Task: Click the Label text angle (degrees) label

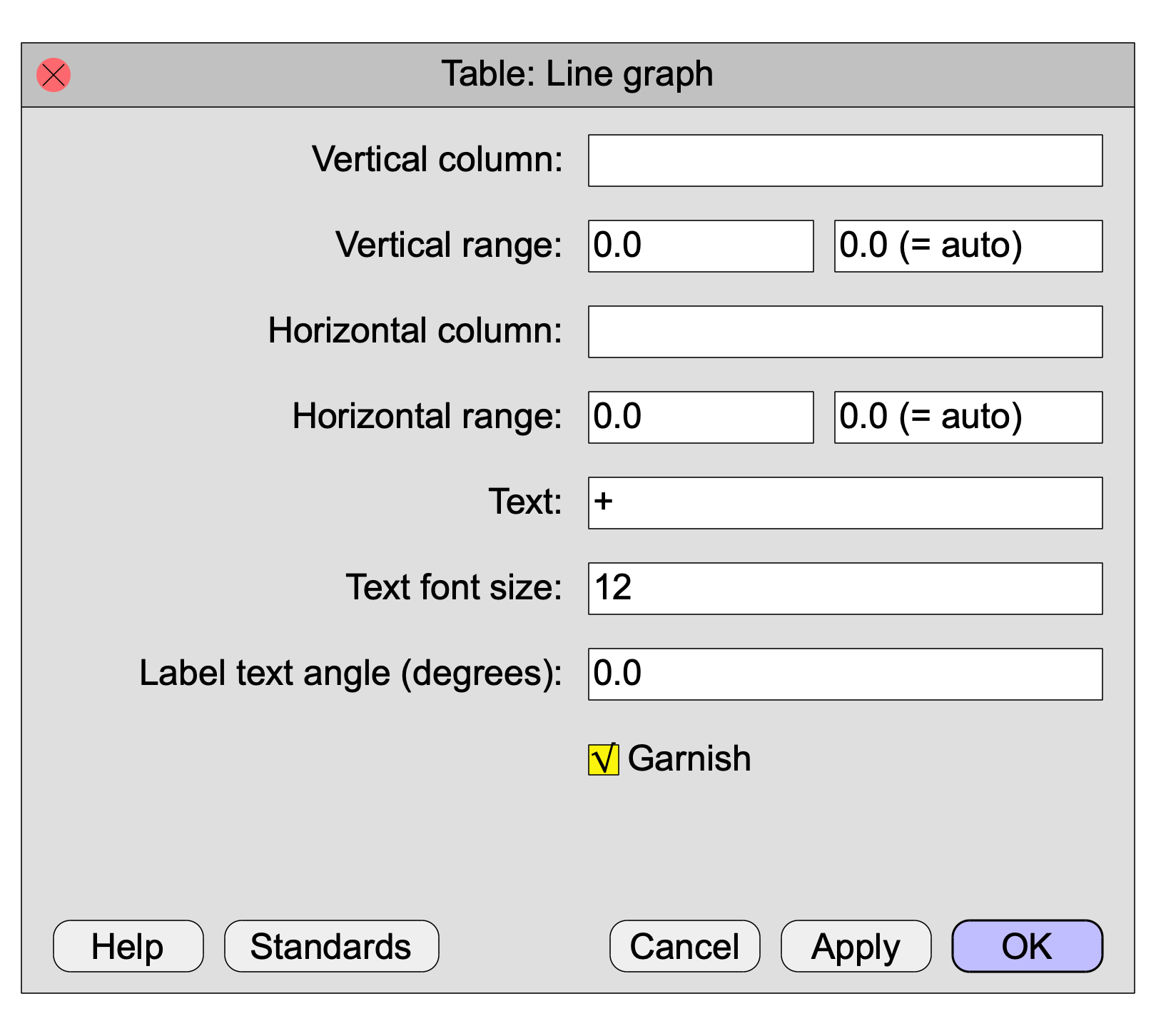Action: [x=351, y=674]
